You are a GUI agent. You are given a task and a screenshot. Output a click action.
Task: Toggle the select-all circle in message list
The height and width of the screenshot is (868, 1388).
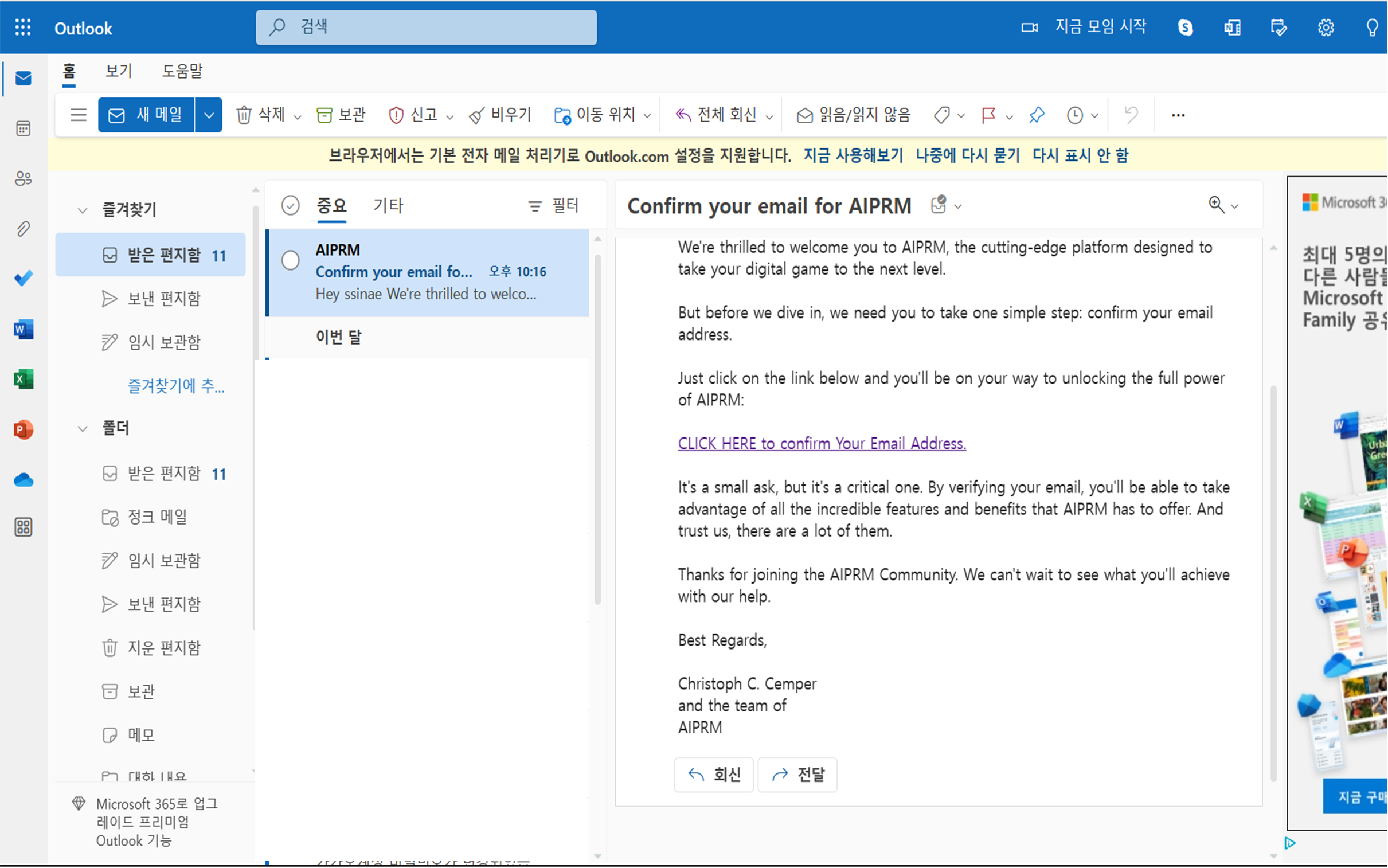click(x=291, y=205)
